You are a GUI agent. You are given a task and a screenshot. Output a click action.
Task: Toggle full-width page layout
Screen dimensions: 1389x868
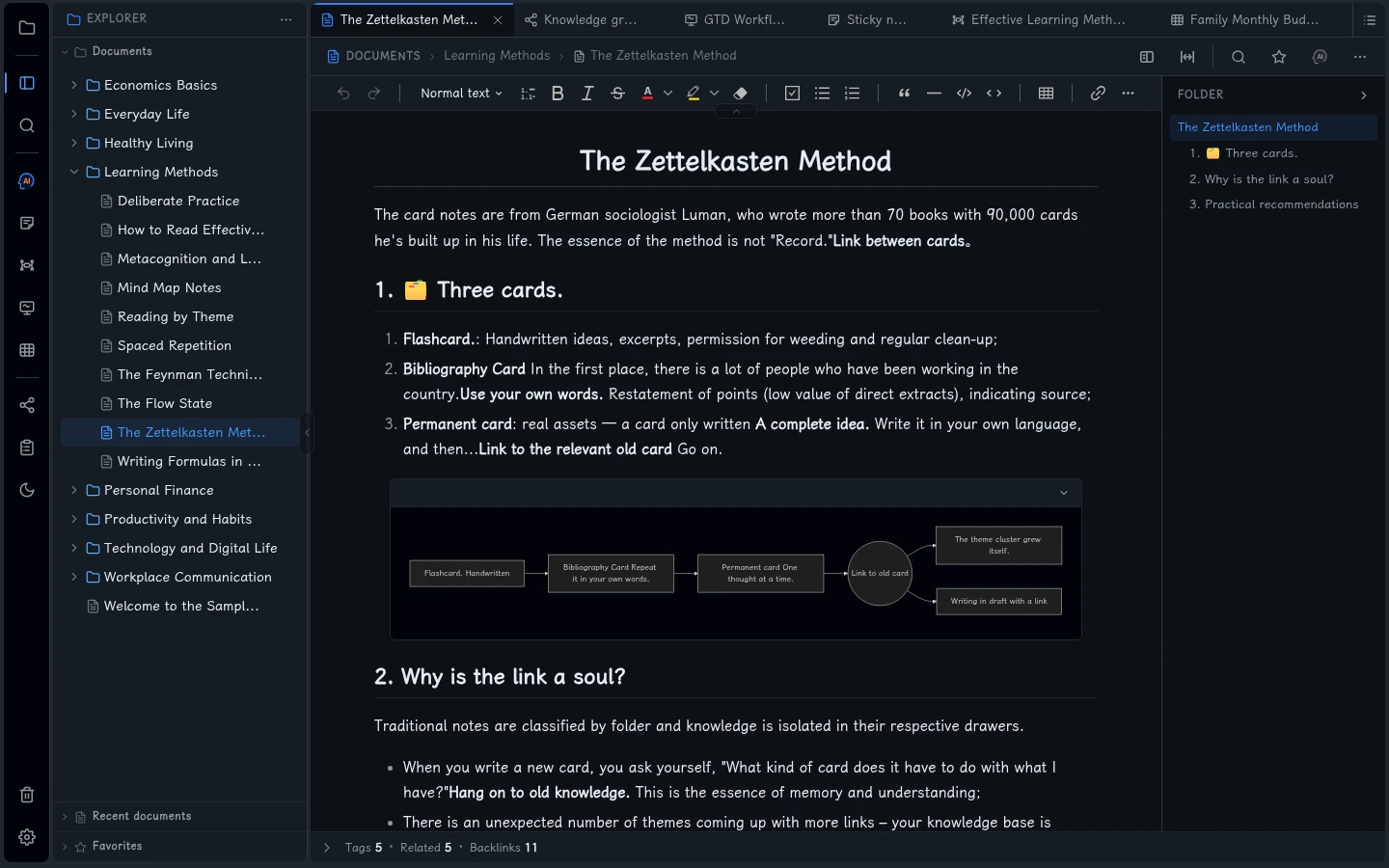(x=1187, y=57)
